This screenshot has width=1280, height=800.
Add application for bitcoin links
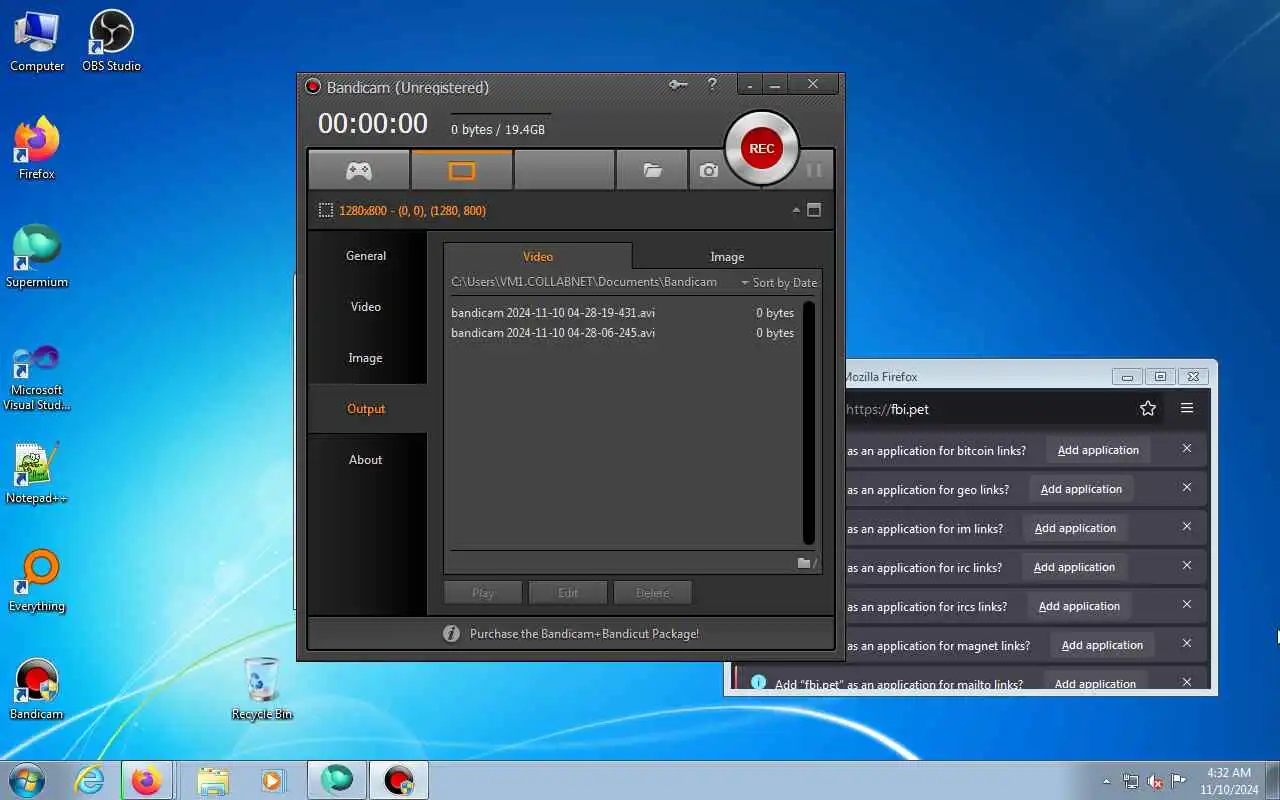(x=1098, y=450)
